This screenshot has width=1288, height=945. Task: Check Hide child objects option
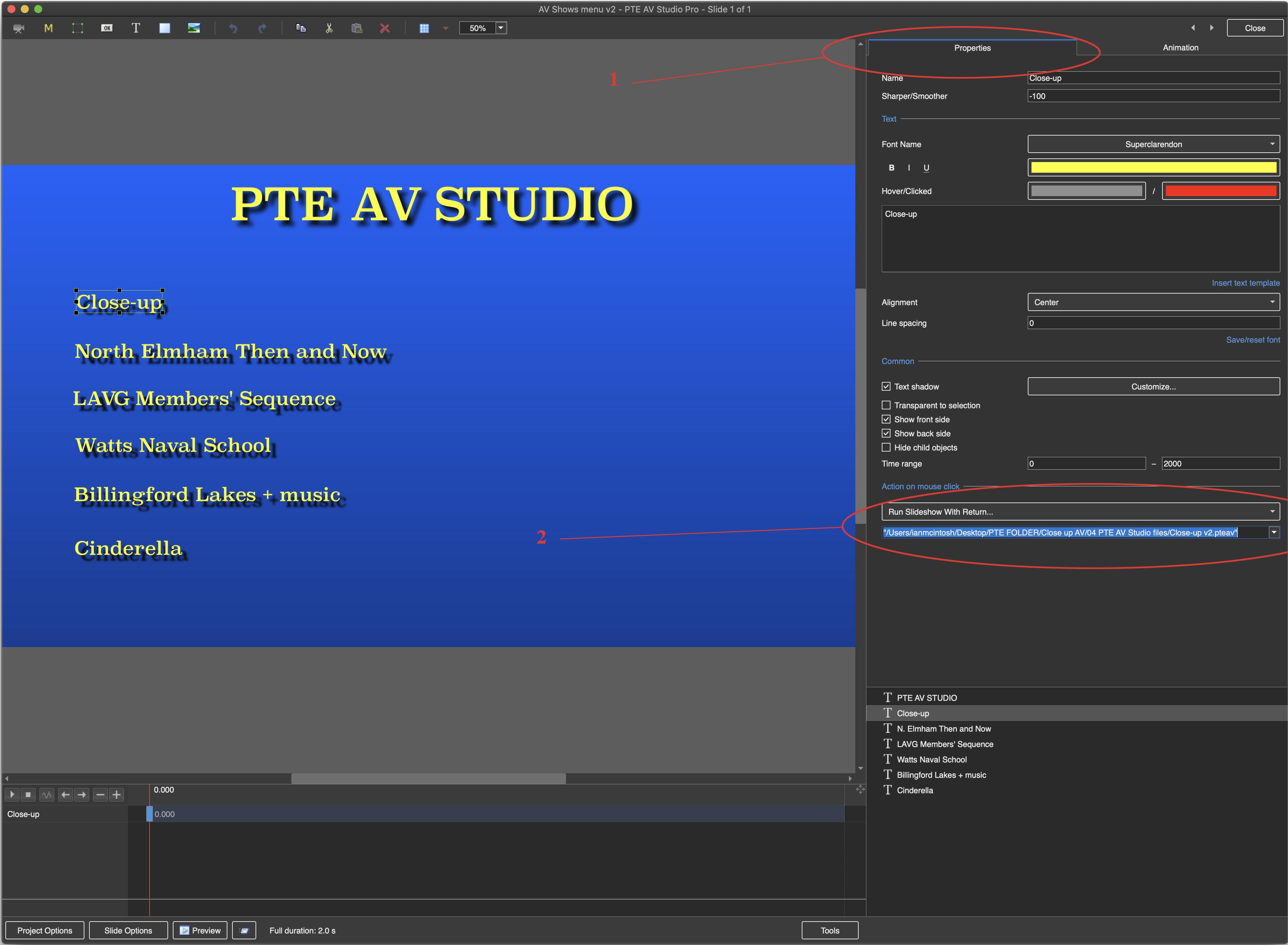point(886,447)
